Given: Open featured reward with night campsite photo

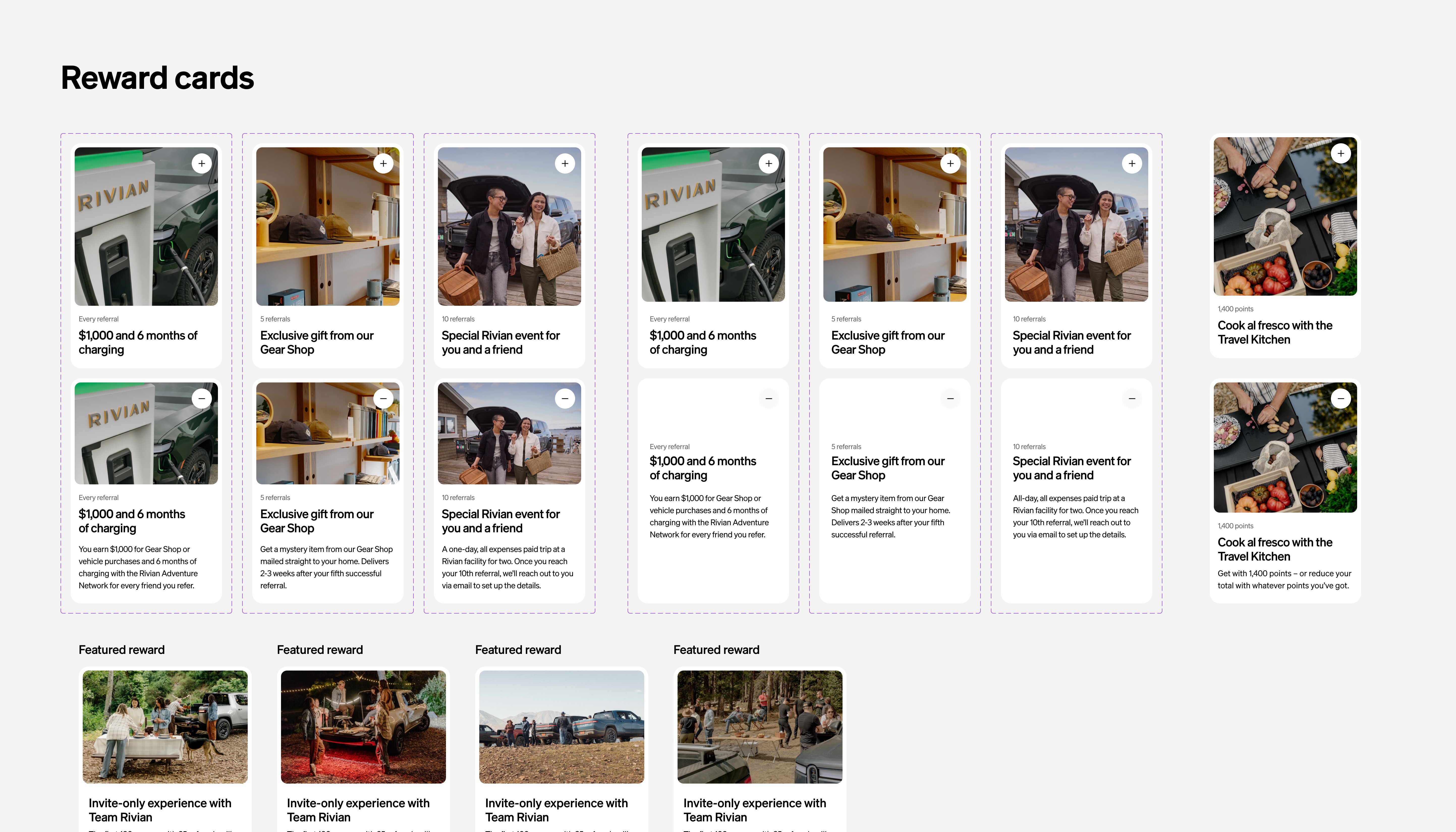Looking at the screenshot, I should tap(363, 726).
